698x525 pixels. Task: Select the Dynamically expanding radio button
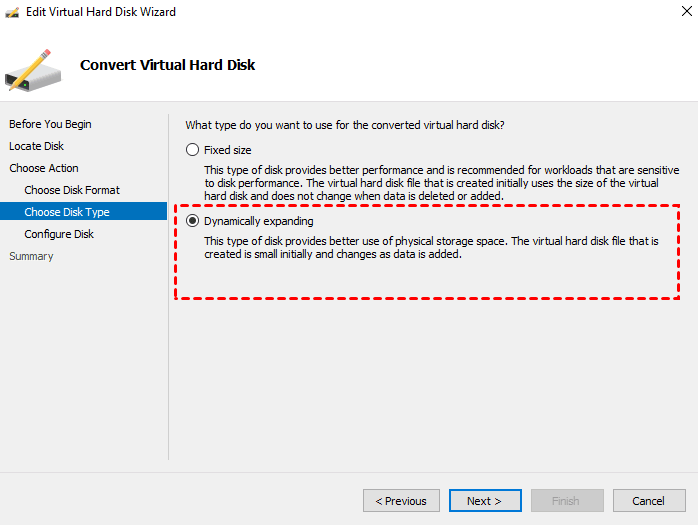click(x=193, y=221)
